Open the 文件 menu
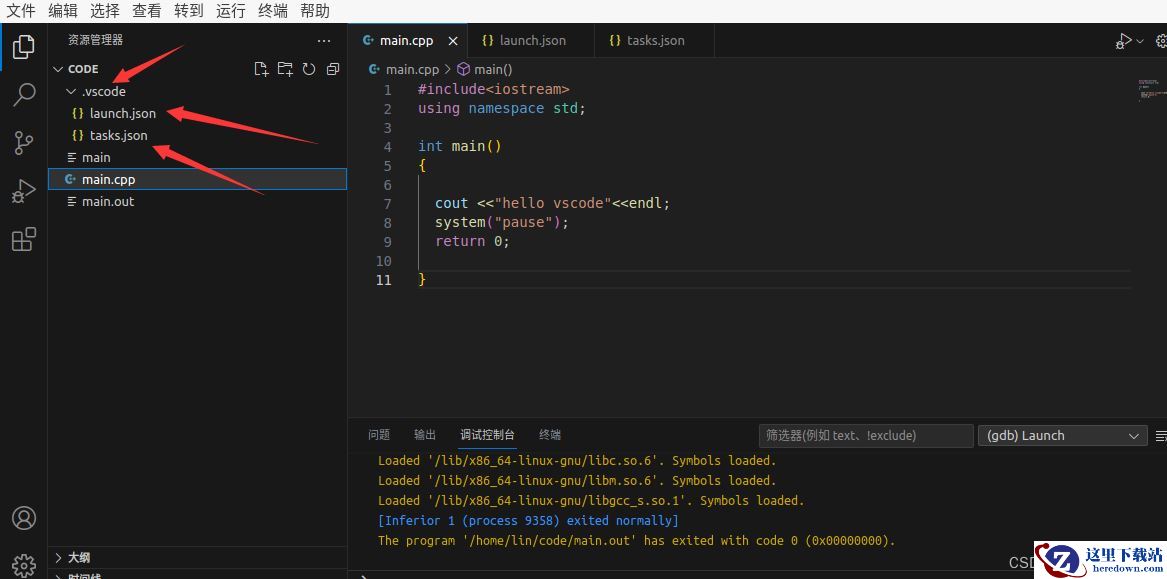Image resolution: width=1167 pixels, height=579 pixels. [x=21, y=11]
